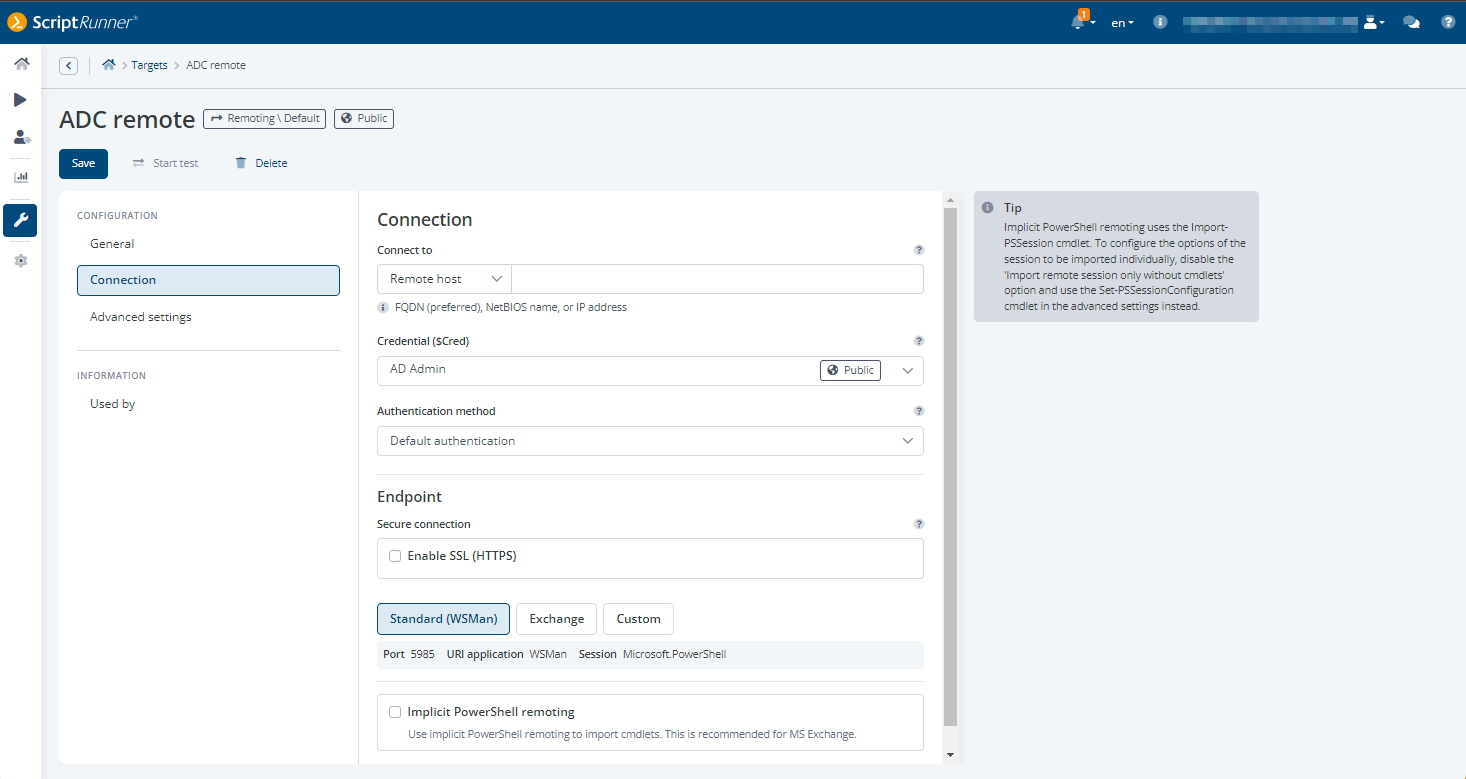Expand the Remote host dropdown
This screenshot has height=779, width=1466.
tap(444, 279)
